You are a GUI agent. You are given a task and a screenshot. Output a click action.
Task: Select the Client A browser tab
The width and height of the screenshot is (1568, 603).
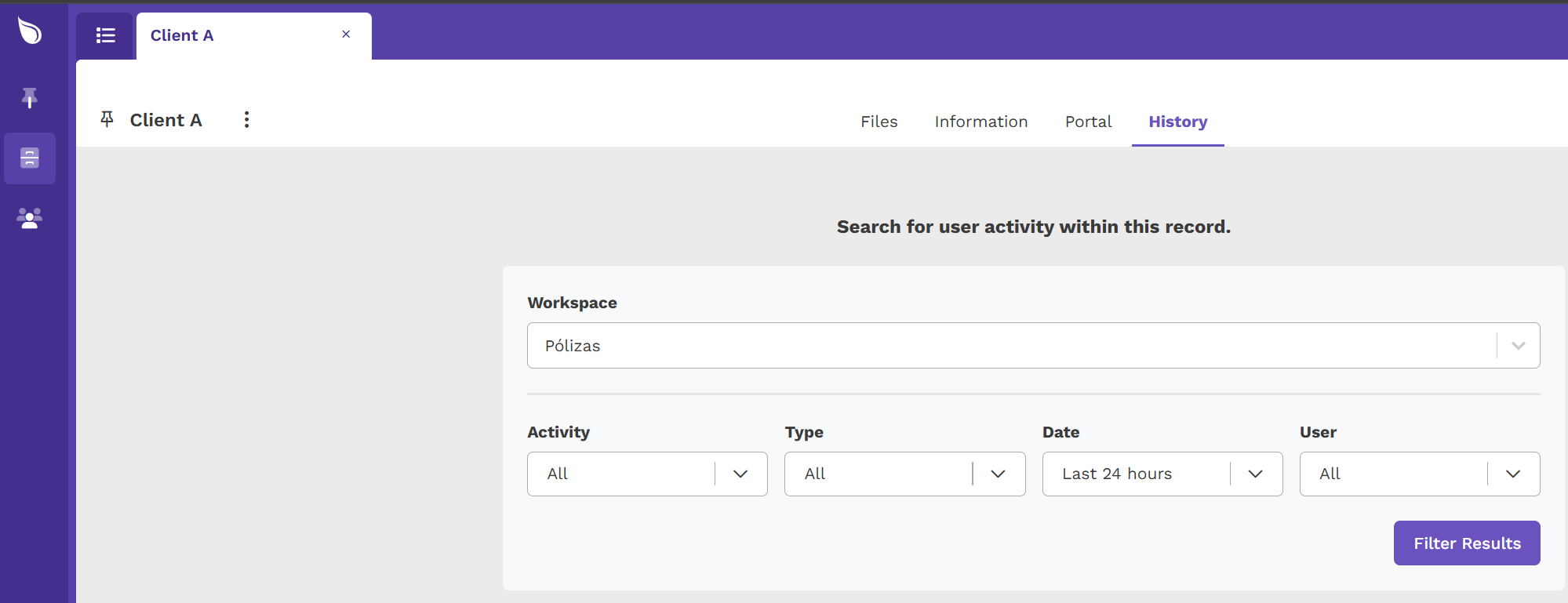point(253,35)
